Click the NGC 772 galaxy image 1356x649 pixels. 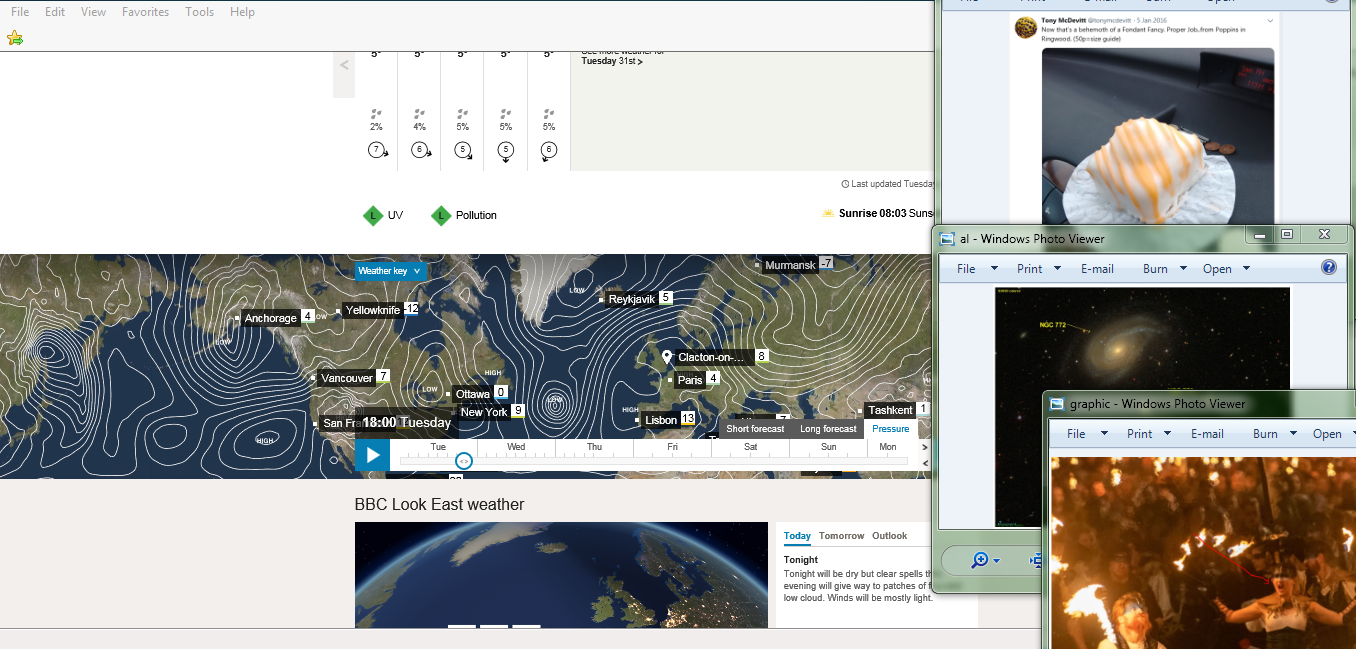1143,406
